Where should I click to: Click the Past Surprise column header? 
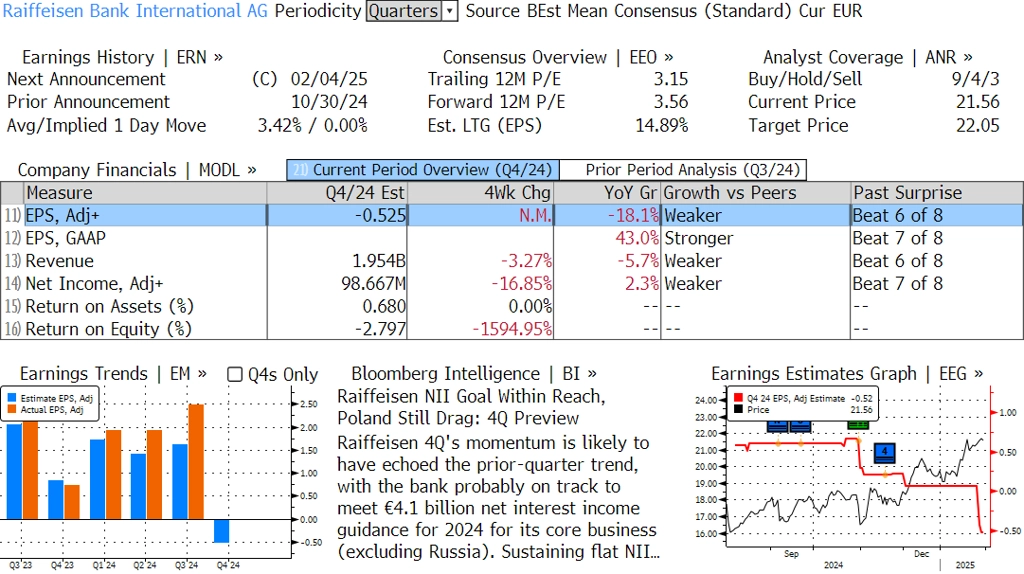click(x=936, y=193)
